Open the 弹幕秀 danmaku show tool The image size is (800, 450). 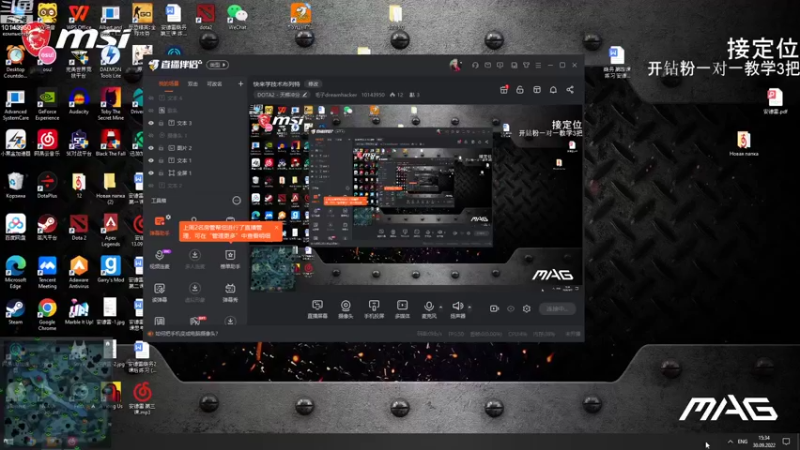[x=230, y=293]
